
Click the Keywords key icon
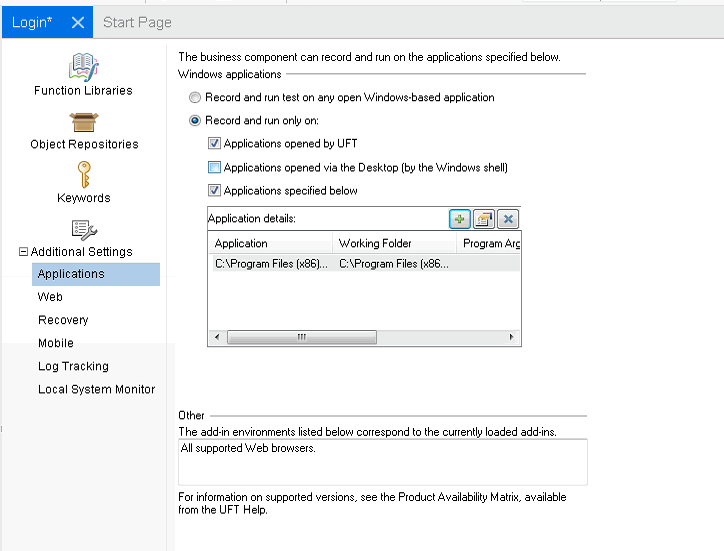[84, 175]
